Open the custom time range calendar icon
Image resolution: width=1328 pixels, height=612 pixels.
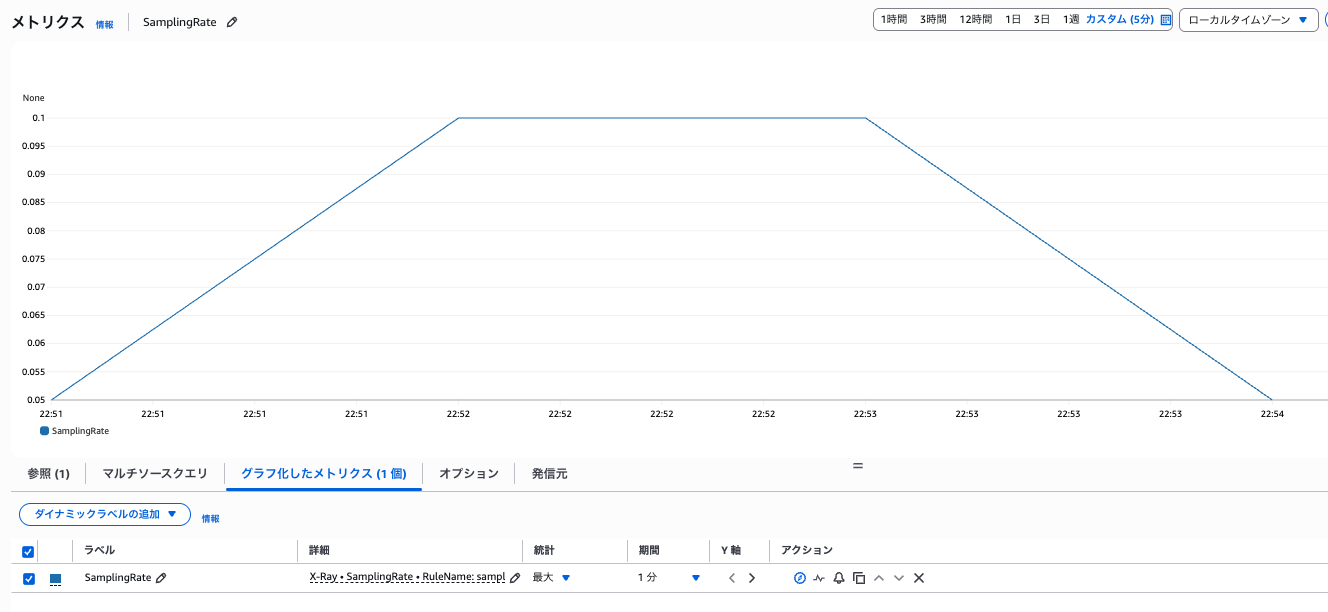point(1165,20)
